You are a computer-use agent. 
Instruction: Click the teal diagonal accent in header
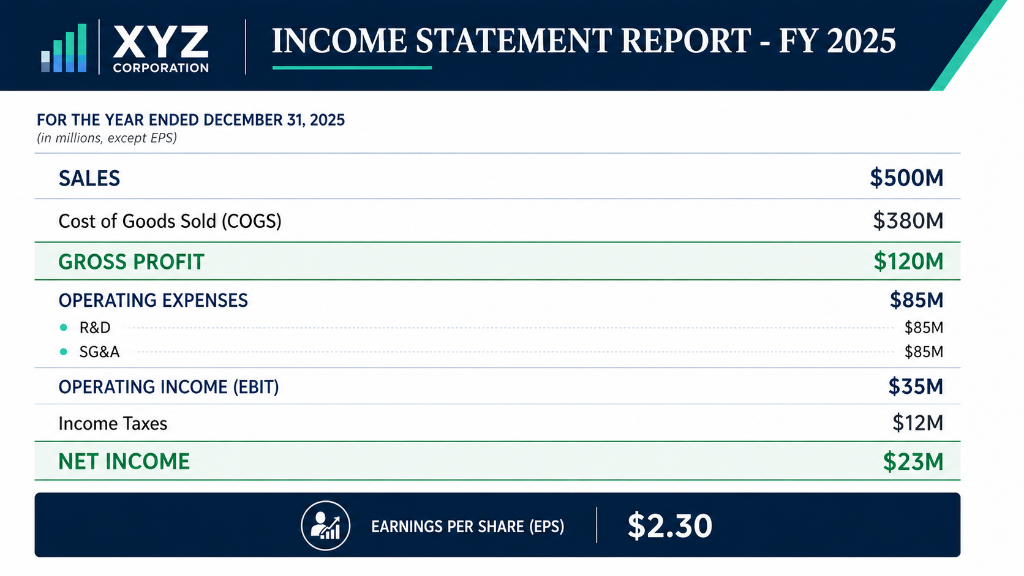coord(968,45)
